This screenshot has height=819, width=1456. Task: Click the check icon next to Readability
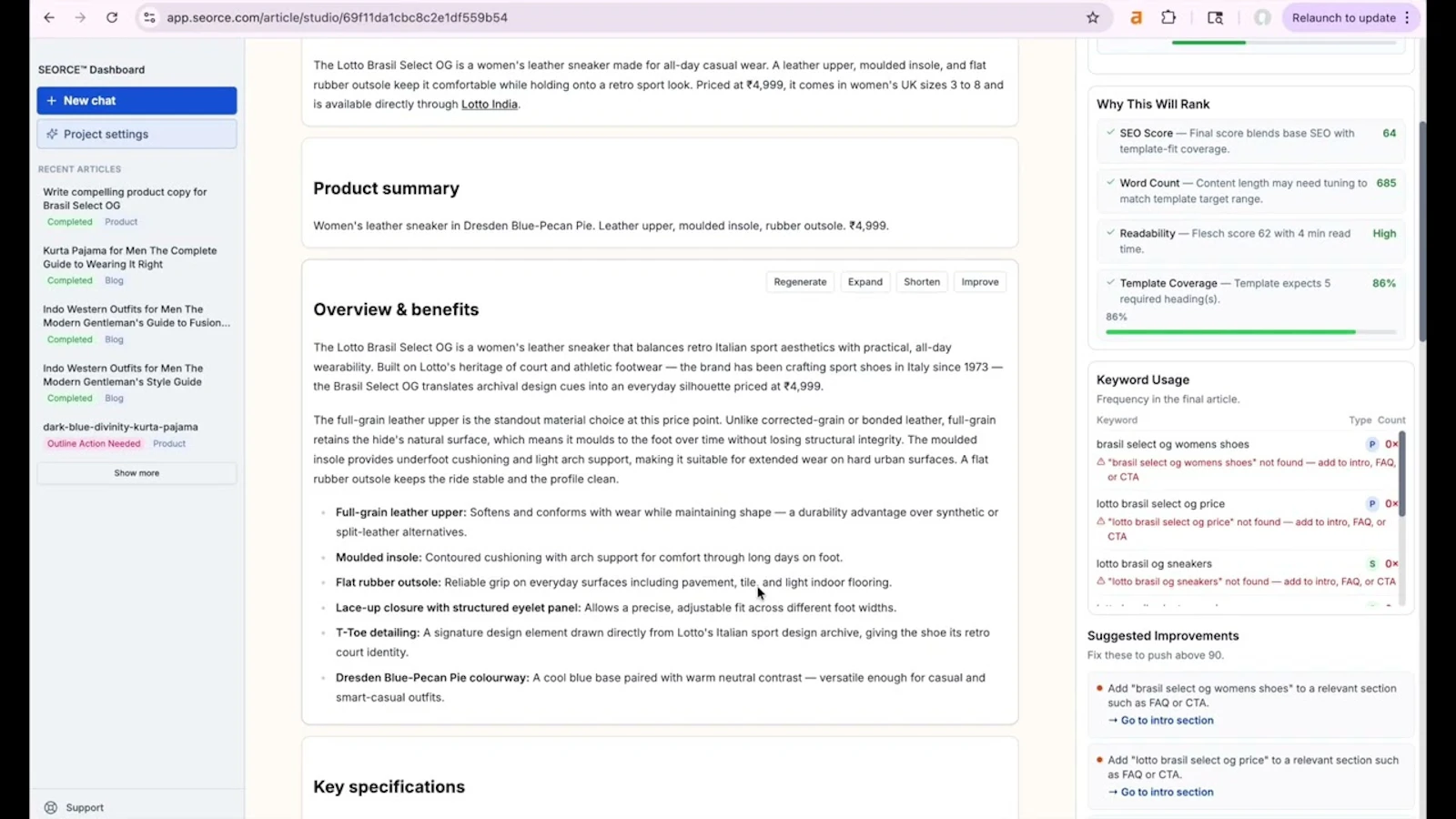click(1110, 232)
